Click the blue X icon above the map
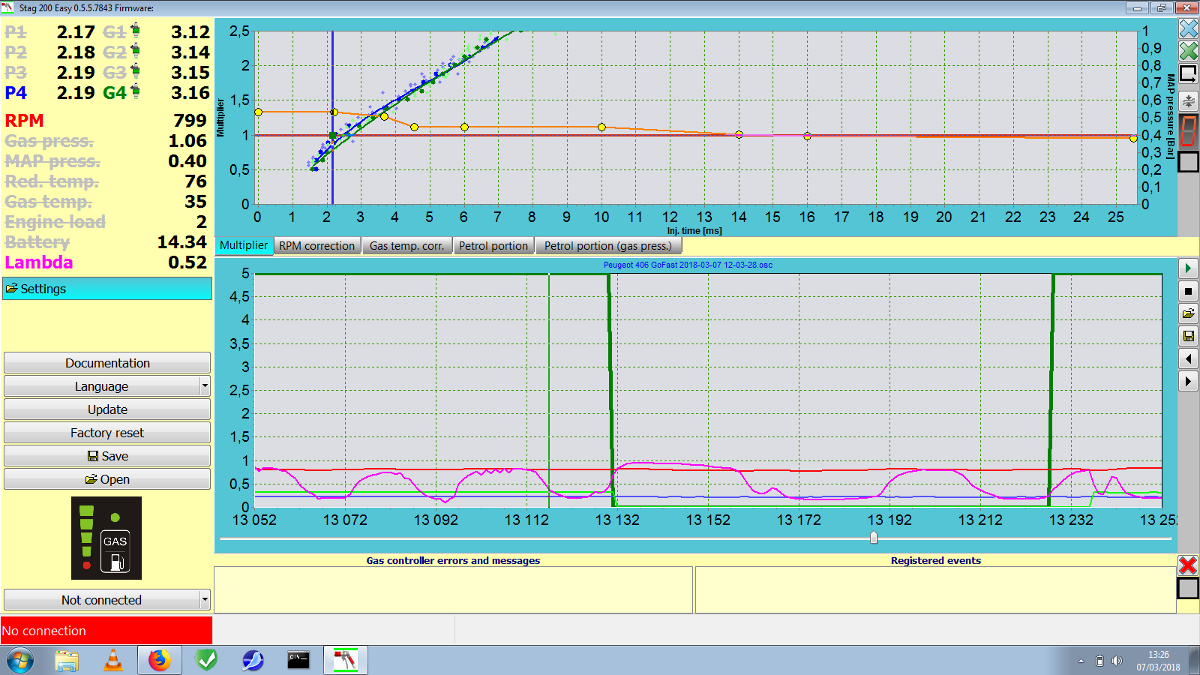Viewport: 1200px width, 675px height. [1188, 28]
